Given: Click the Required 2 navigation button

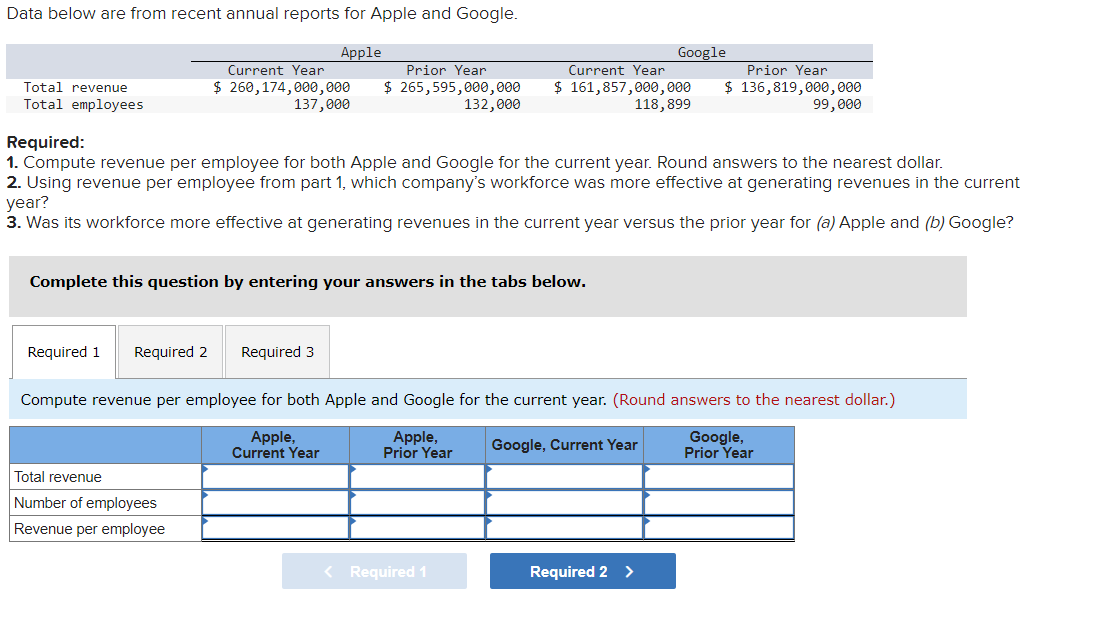Looking at the screenshot, I should (582, 571).
